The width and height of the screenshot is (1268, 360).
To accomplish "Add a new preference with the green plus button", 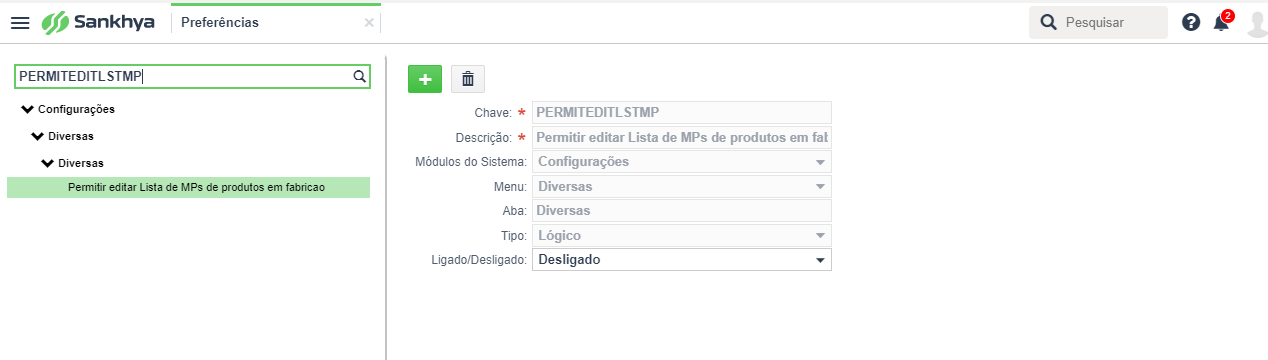I will click(425, 79).
